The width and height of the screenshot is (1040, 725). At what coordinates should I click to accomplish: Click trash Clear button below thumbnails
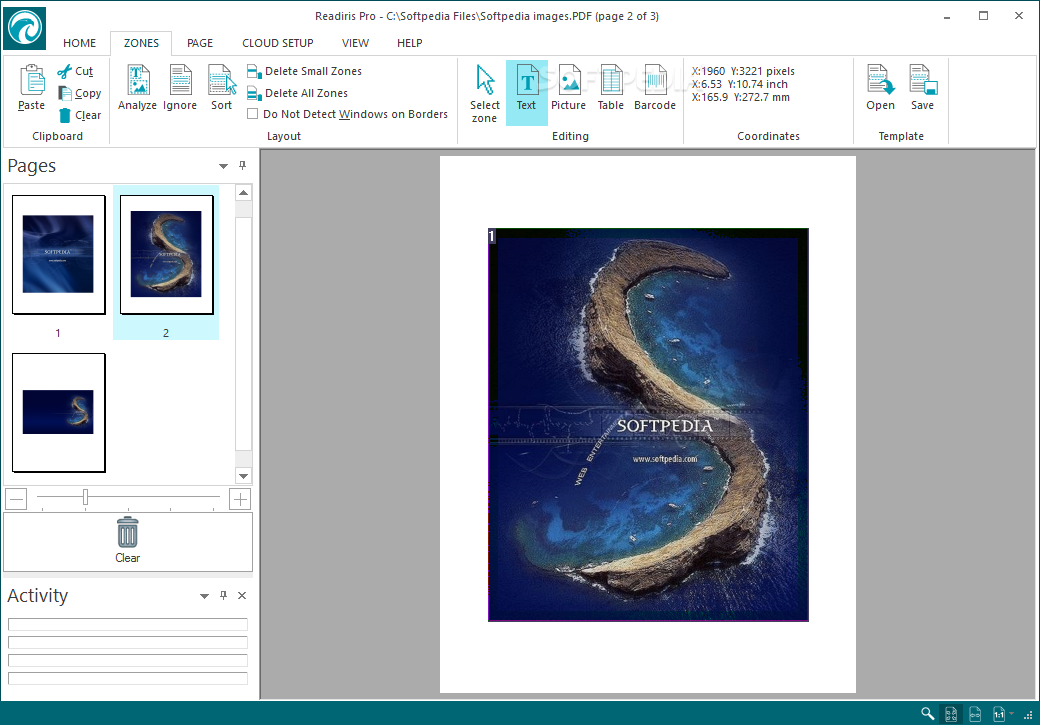coord(127,541)
